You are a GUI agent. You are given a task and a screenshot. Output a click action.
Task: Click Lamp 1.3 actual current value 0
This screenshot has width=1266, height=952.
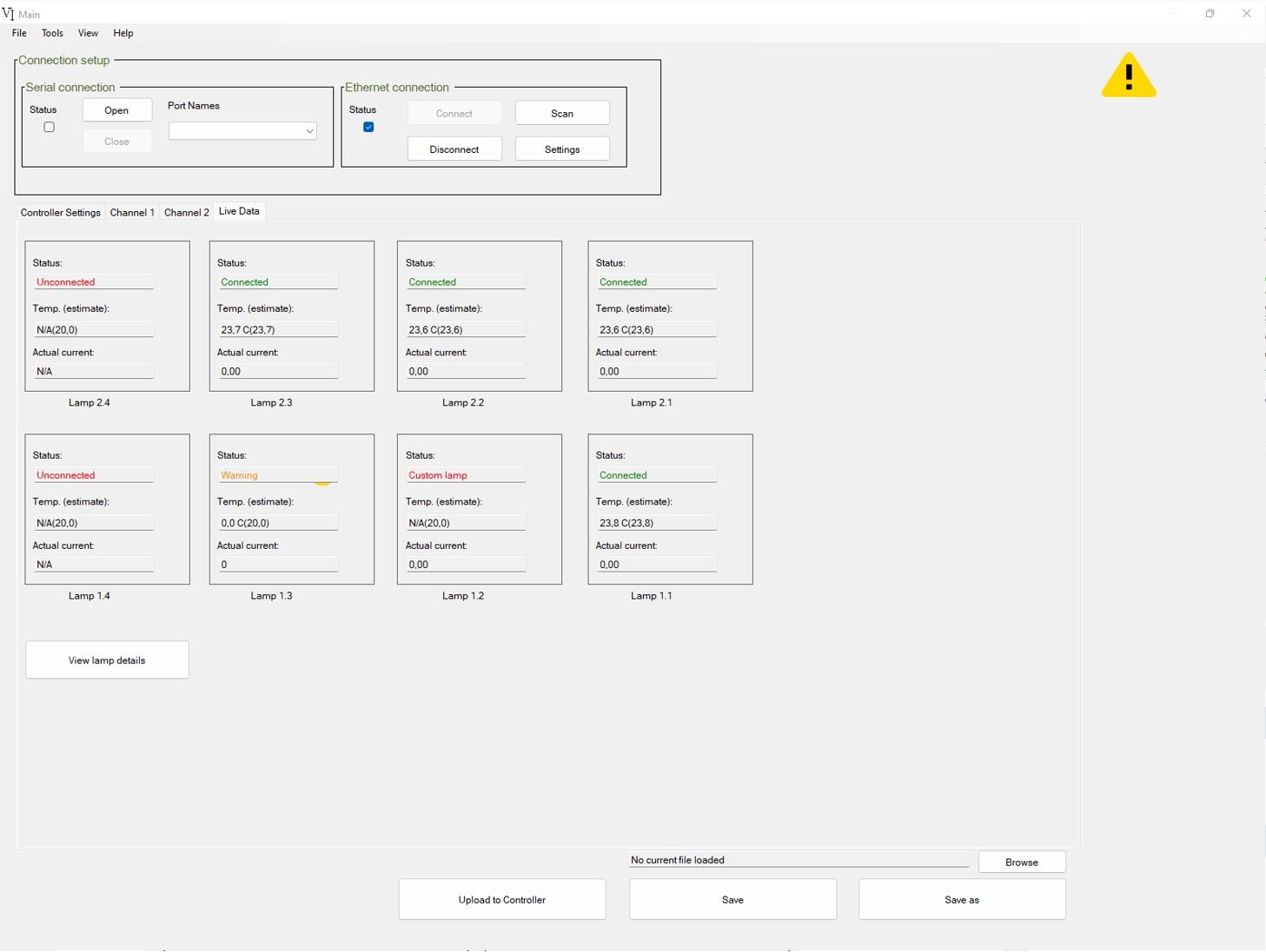(277, 565)
